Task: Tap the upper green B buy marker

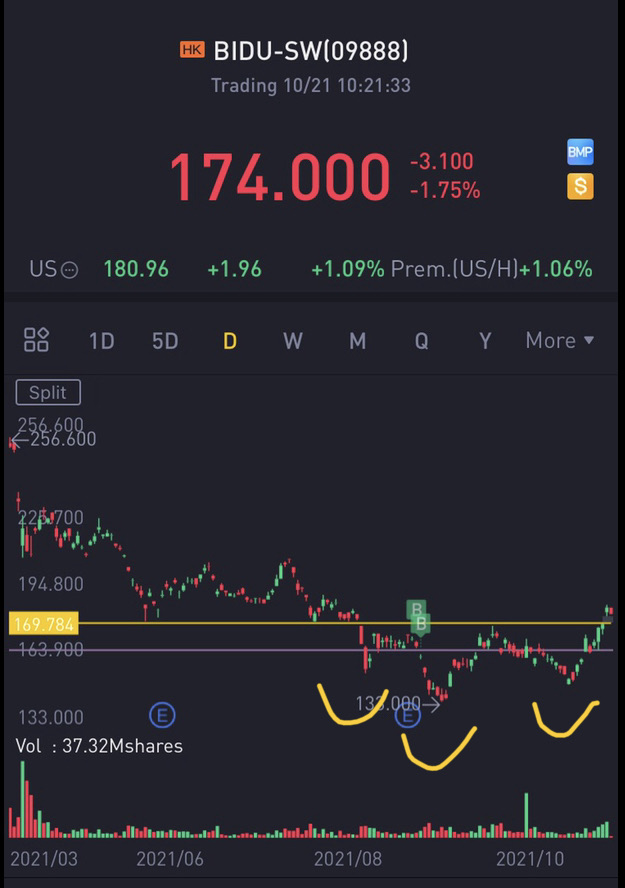Action: pyautogui.click(x=417, y=609)
